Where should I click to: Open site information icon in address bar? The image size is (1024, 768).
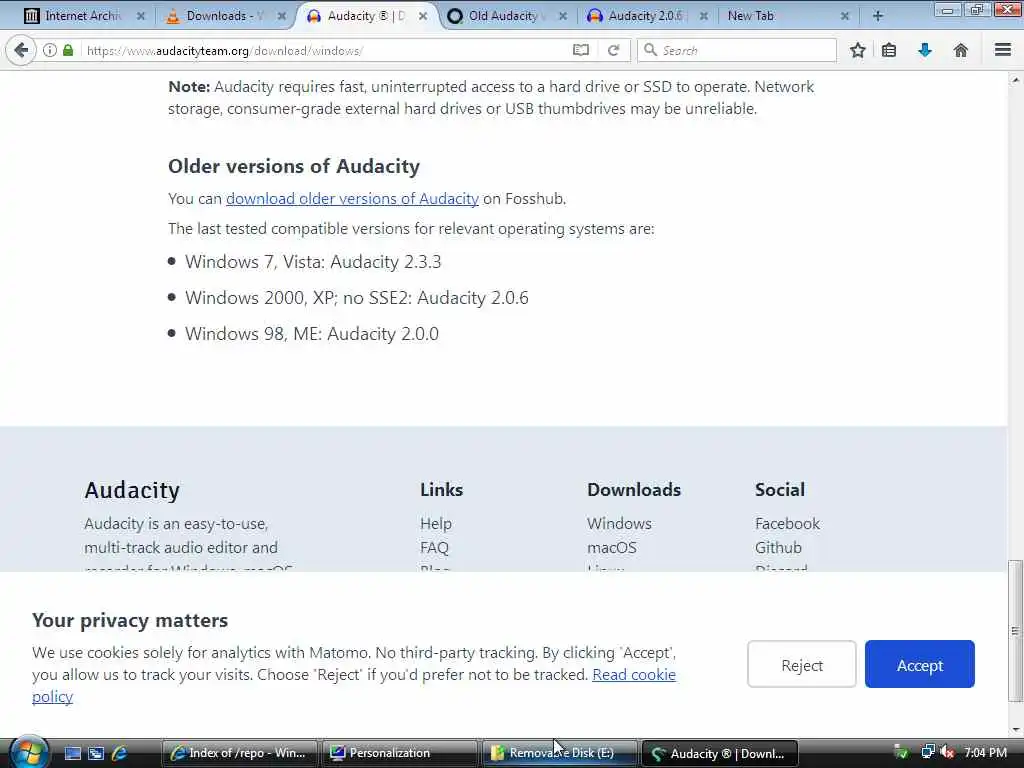(x=50, y=50)
